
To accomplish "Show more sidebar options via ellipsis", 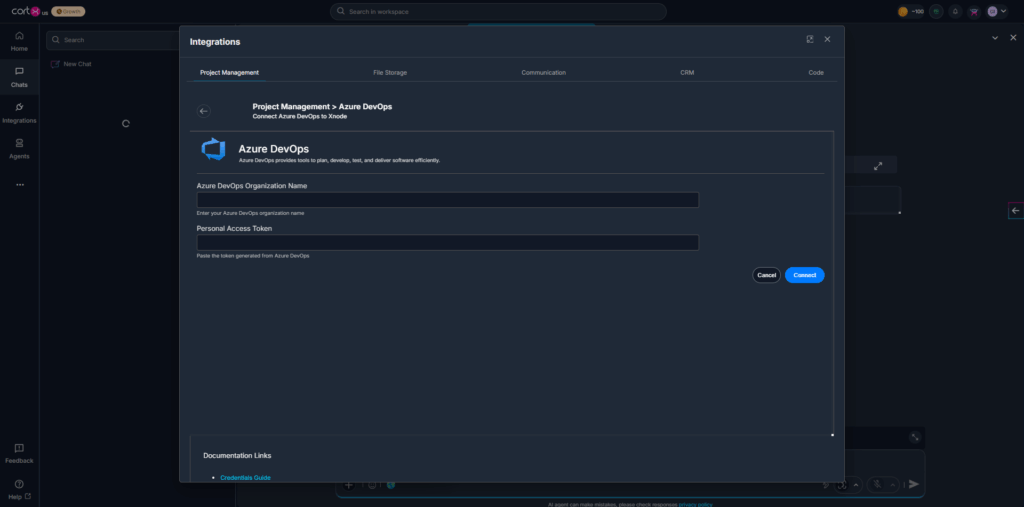I will pos(20,185).
